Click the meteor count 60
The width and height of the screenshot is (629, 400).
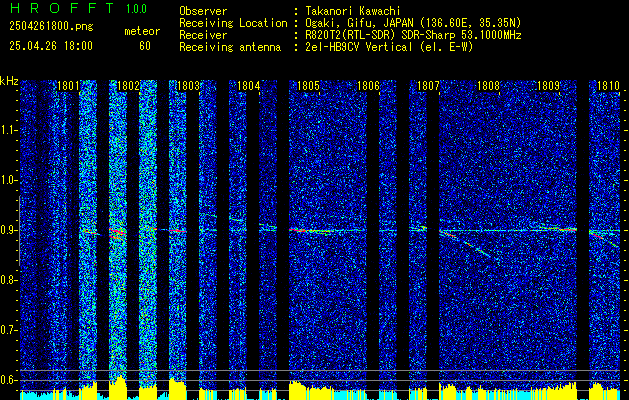pos(145,46)
